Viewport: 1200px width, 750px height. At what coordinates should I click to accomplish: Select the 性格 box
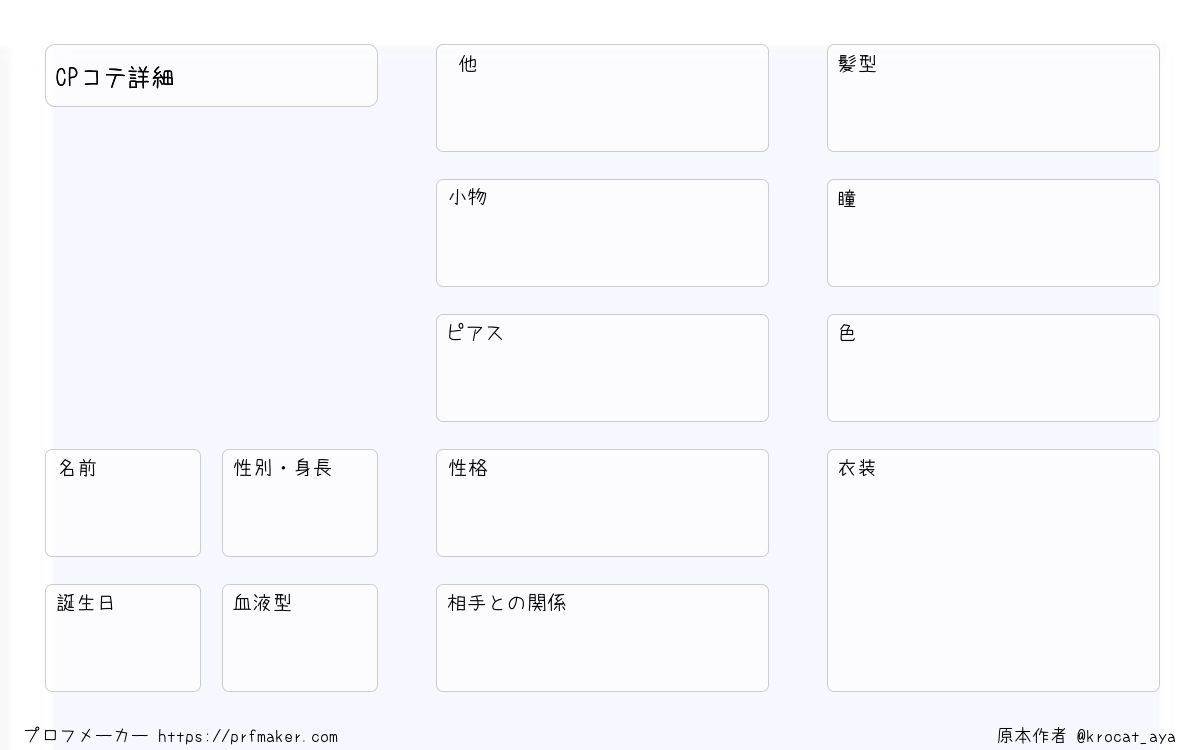click(602, 503)
